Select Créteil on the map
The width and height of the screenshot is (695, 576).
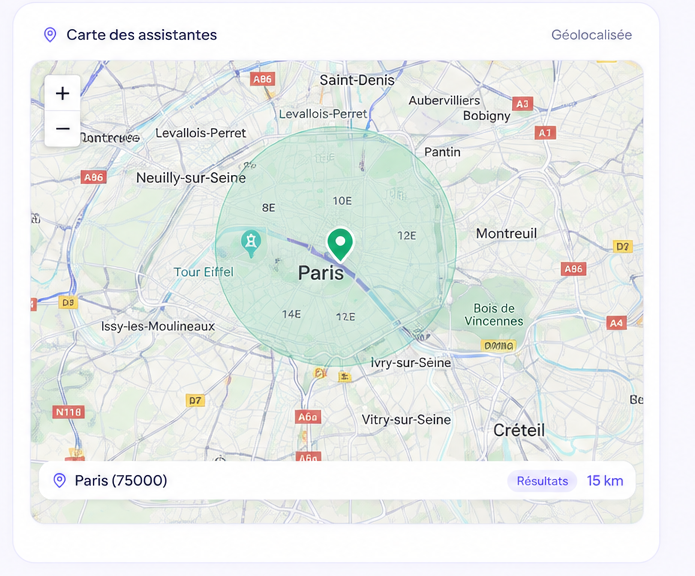coord(519,430)
